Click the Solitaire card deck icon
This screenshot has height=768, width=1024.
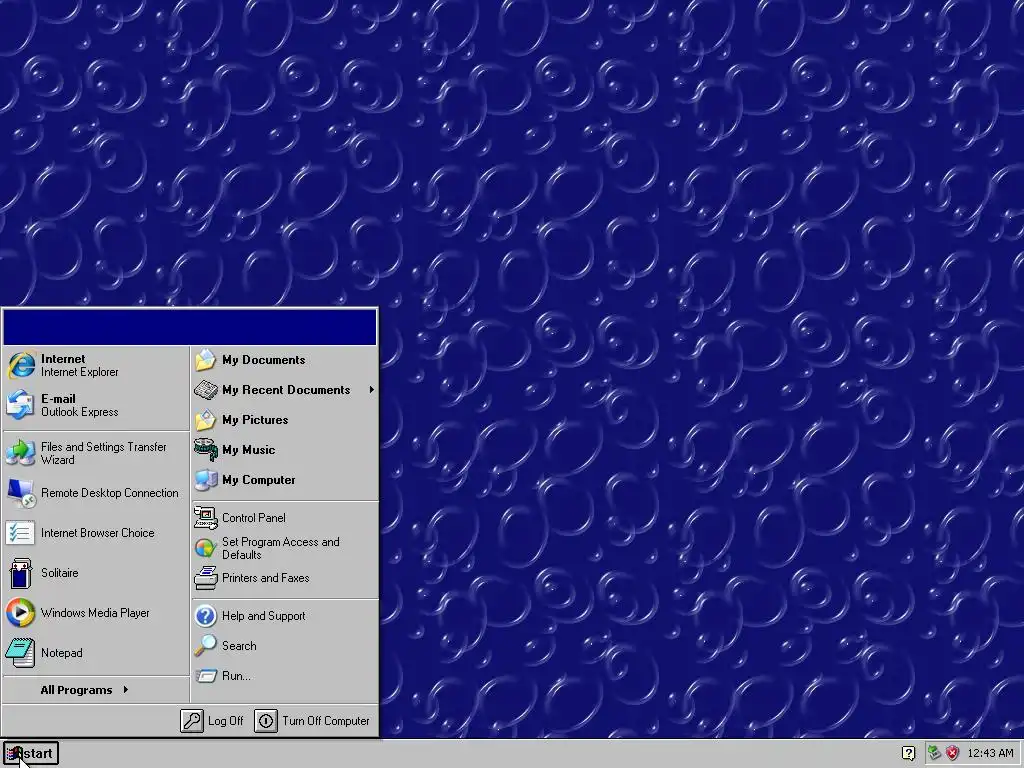tap(21, 573)
